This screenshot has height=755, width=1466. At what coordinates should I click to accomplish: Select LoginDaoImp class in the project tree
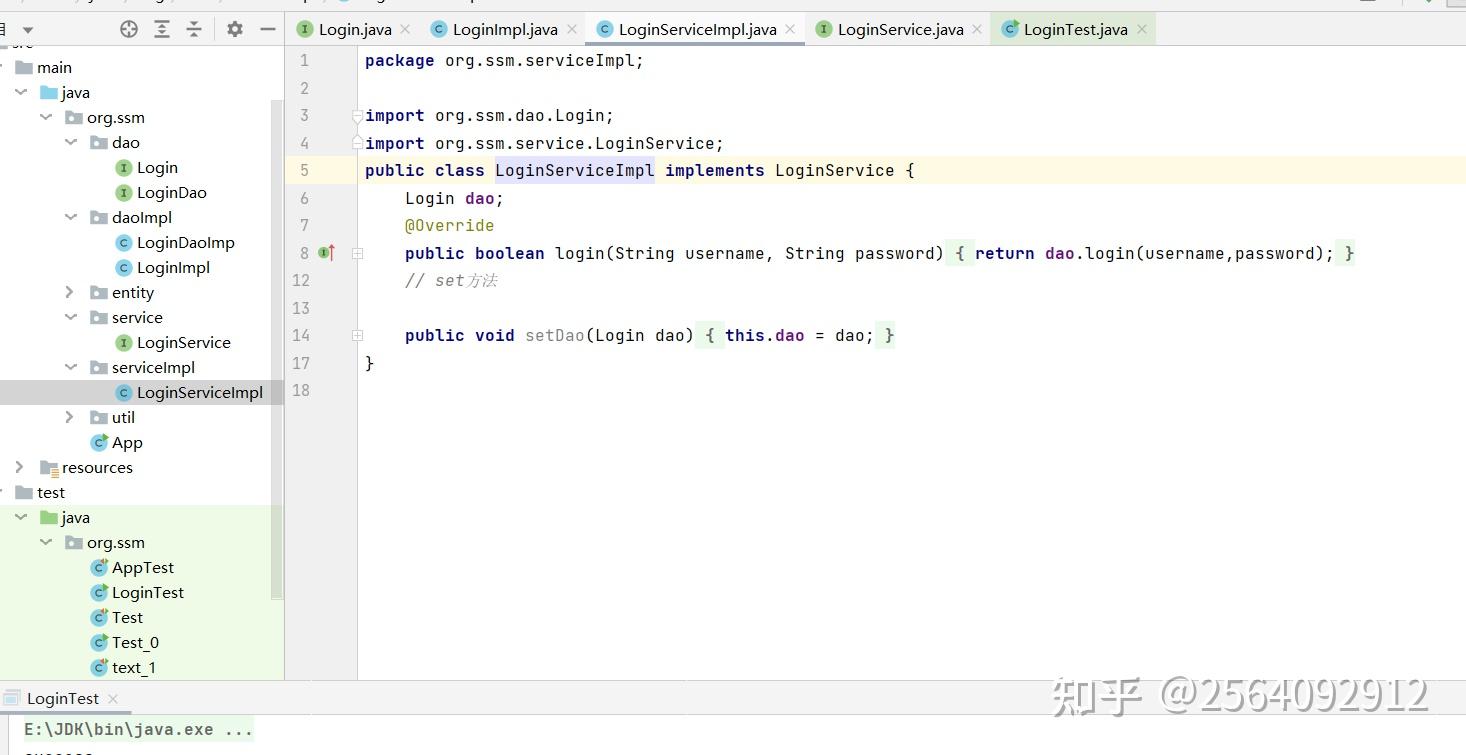click(186, 242)
